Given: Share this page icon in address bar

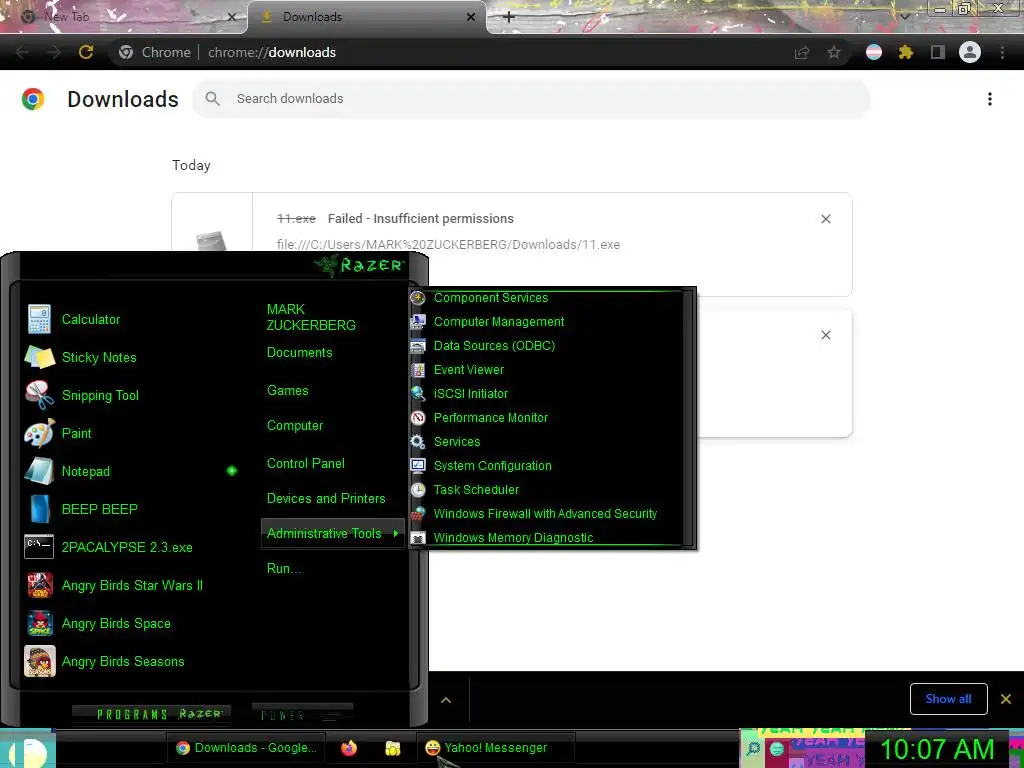Looking at the screenshot, I should click(x=802, y=52).
